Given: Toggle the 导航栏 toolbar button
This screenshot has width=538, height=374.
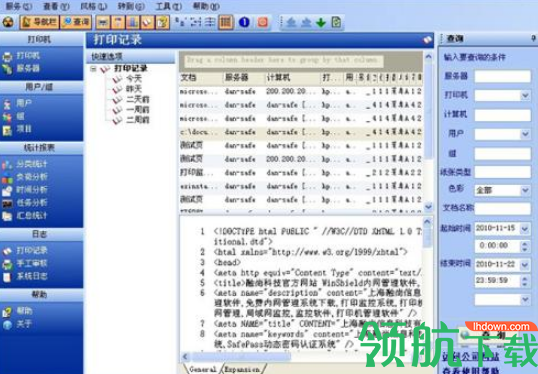Looking at the screenshot, I should point(39,22).
